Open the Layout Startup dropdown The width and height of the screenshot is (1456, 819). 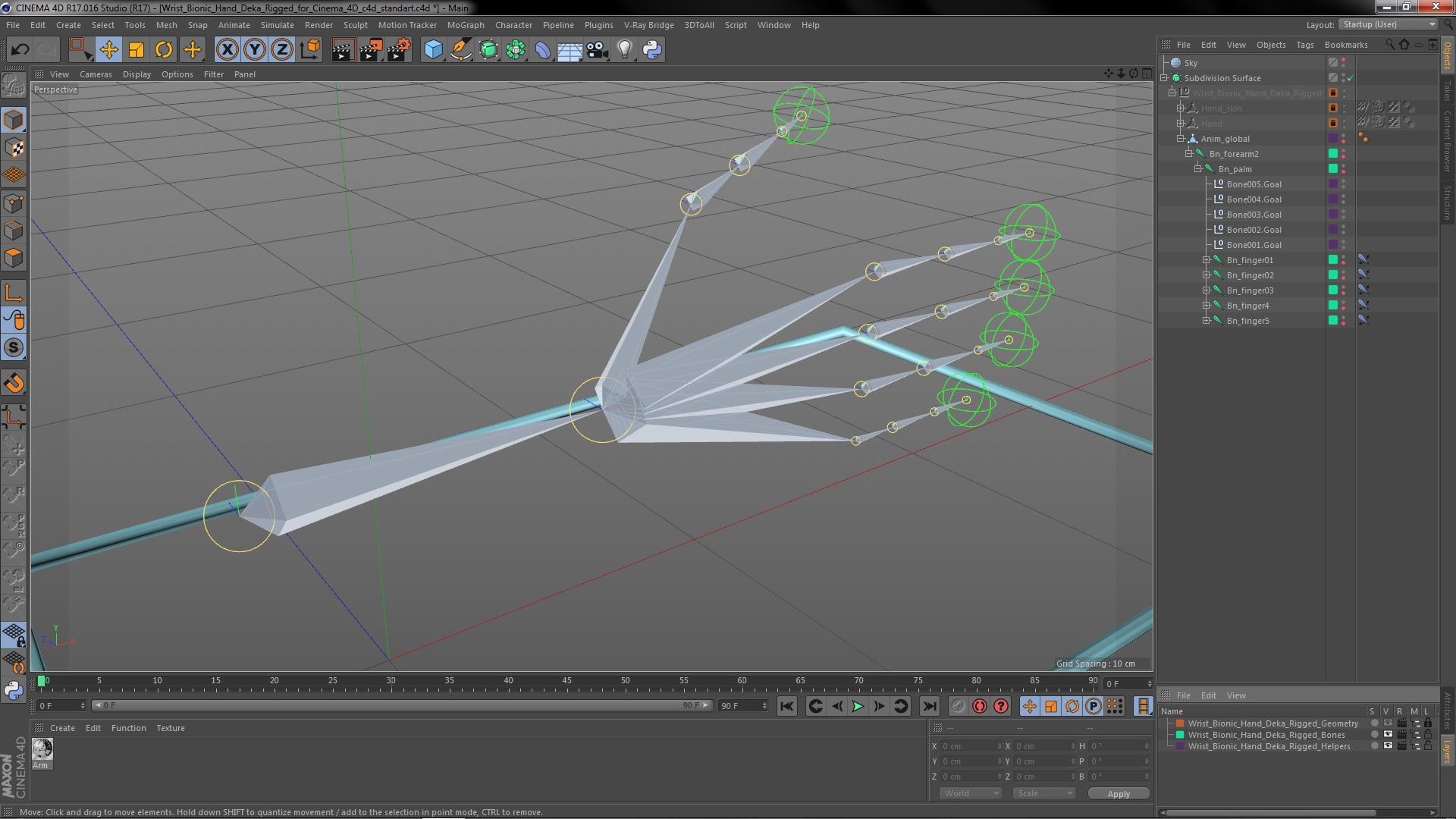1388,25
